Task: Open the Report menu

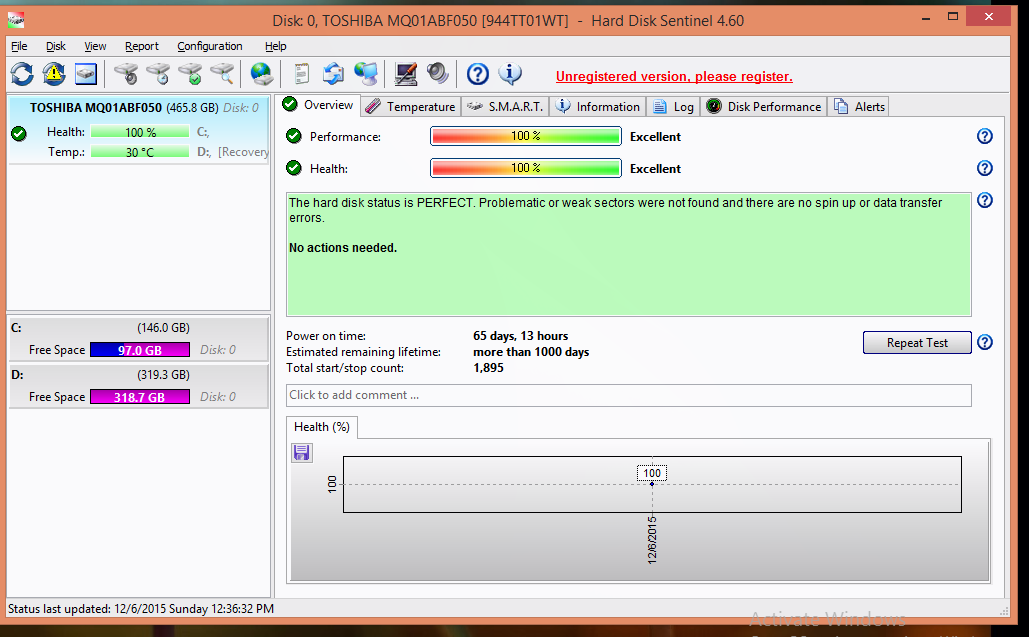Action: (x=142, y=46)
